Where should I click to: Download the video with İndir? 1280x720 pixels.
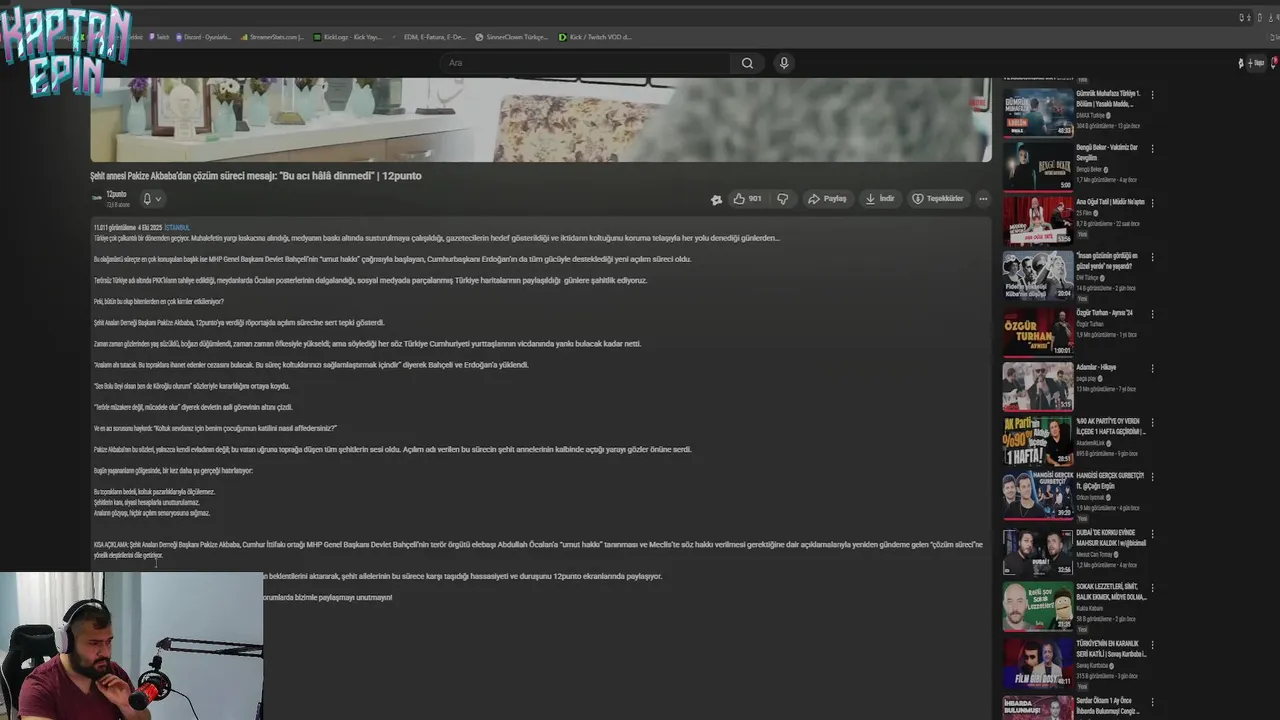[x=880, y=199]
